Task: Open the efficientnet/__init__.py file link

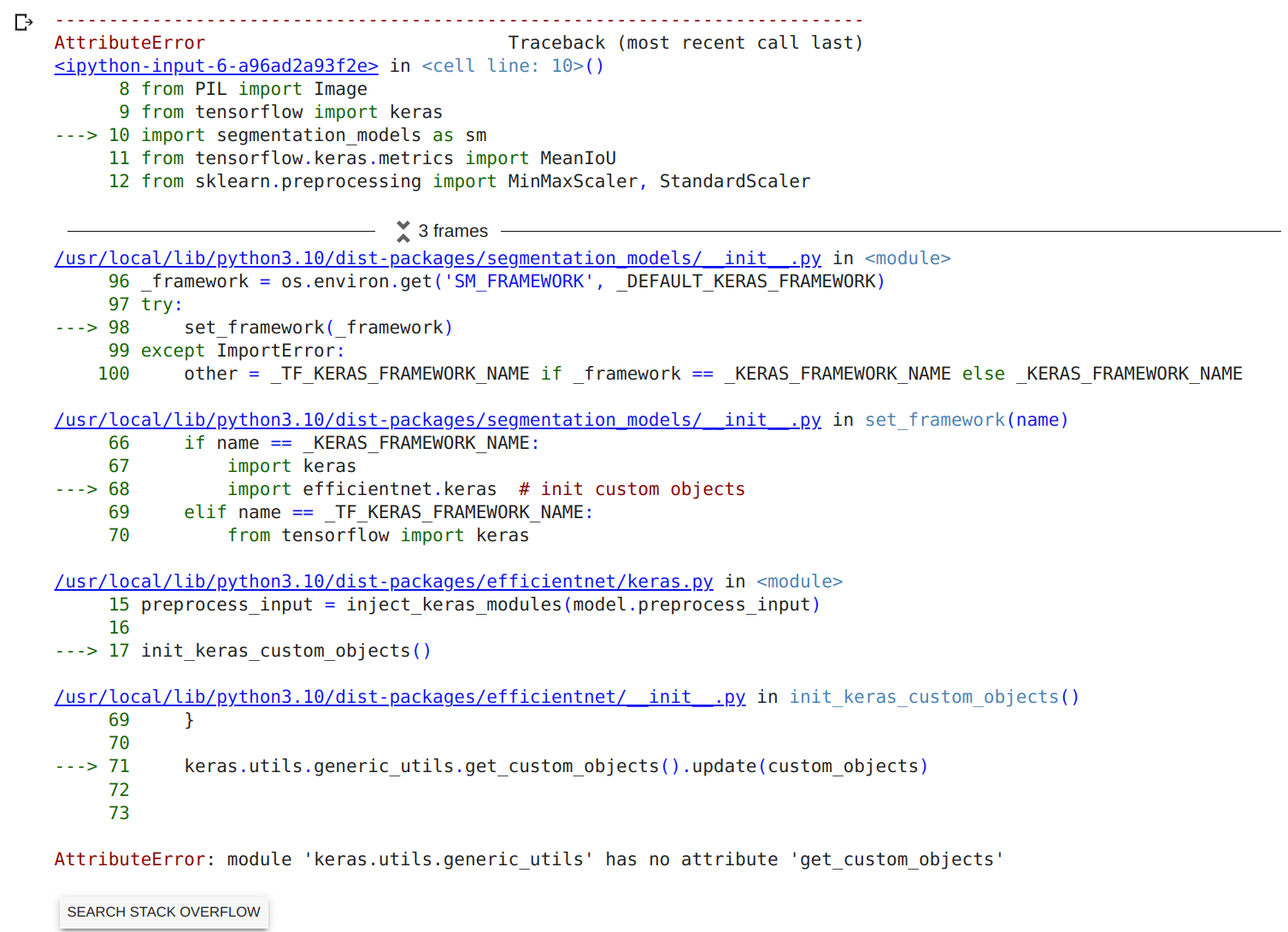Action: coord(400,697)
